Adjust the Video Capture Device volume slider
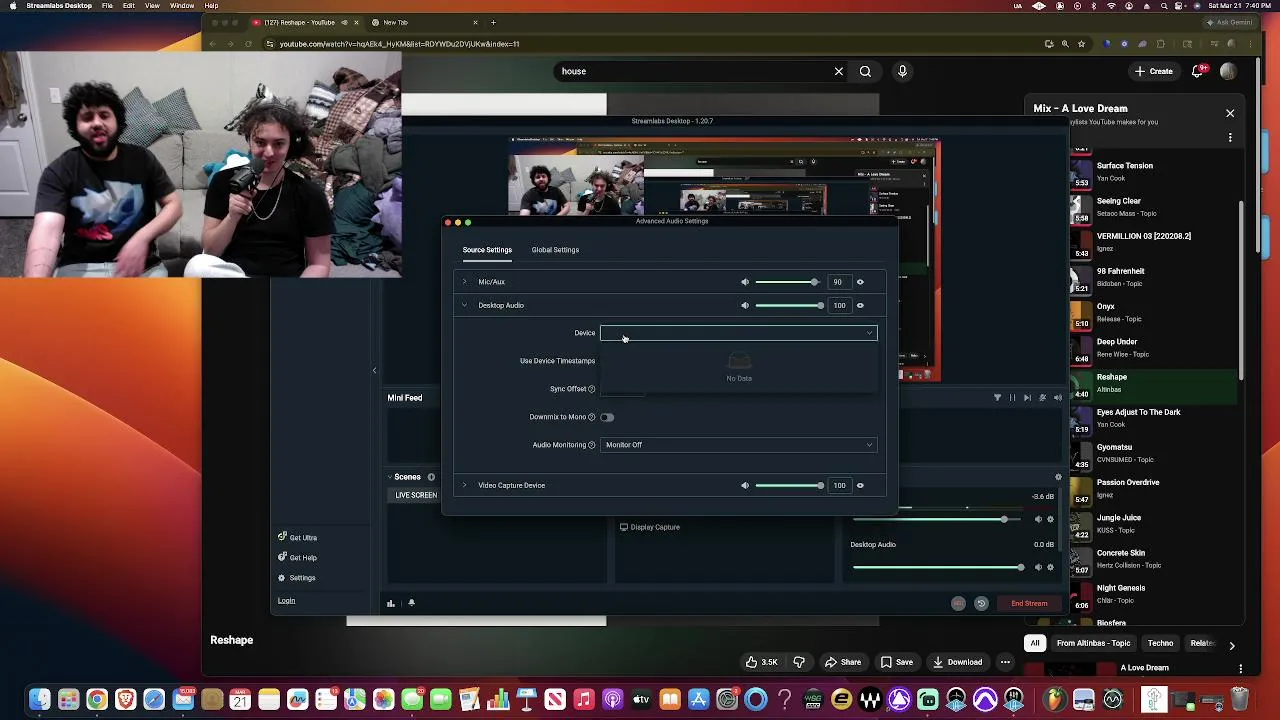The height and width of the screenshot is (720, 1280). (788, 485)
